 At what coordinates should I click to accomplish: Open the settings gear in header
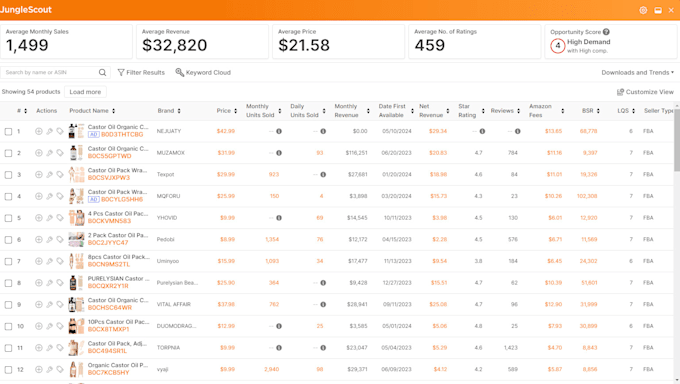tap(643, 10)
